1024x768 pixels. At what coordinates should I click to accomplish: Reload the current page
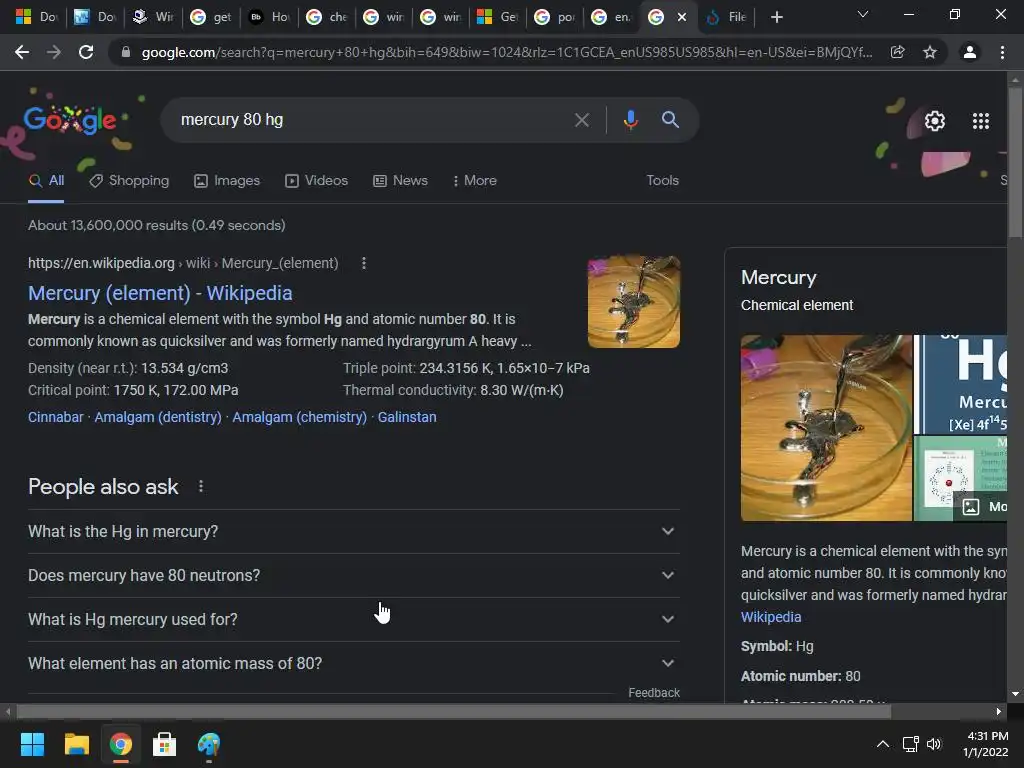point(86,52)
